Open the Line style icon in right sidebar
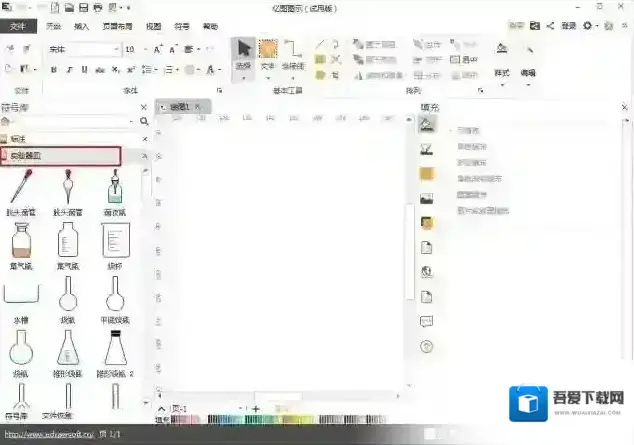The image size is (634, 445). pyautogui.click(x=426, y=150)
